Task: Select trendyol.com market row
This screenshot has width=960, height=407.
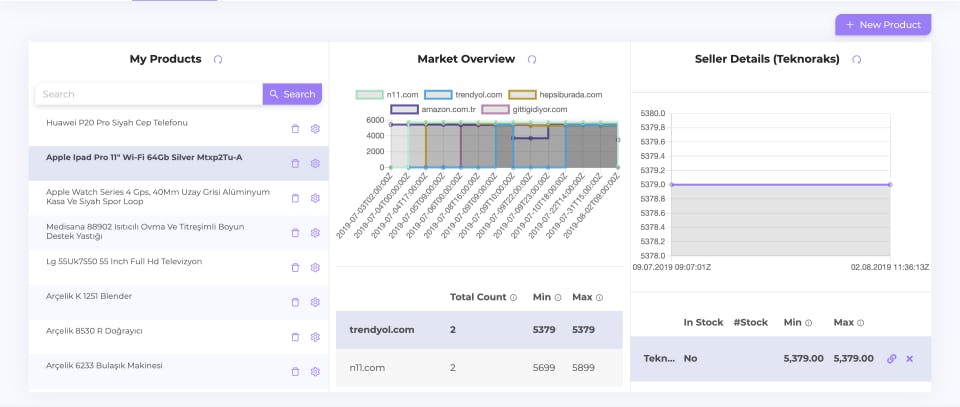Action: (x=479, y=330)
